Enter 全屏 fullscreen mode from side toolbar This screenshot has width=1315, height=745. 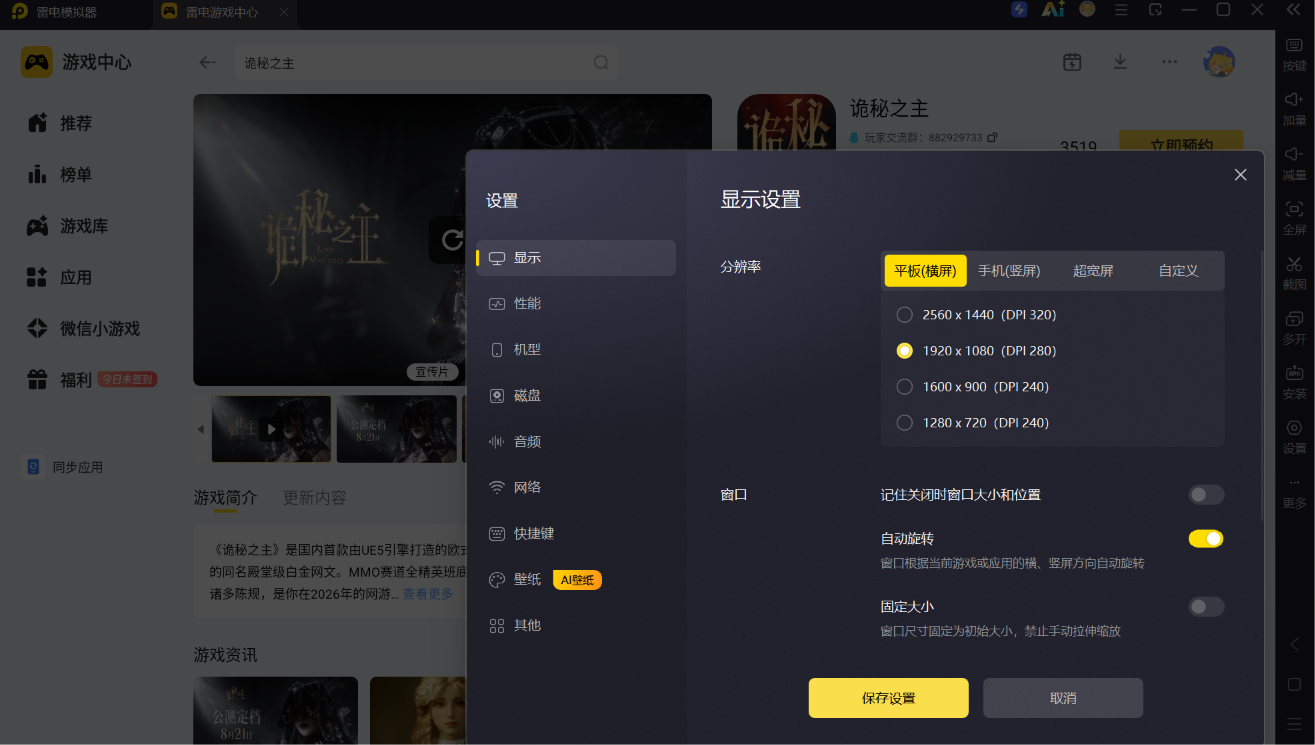pyautogui.click(x=1294, y=218)
